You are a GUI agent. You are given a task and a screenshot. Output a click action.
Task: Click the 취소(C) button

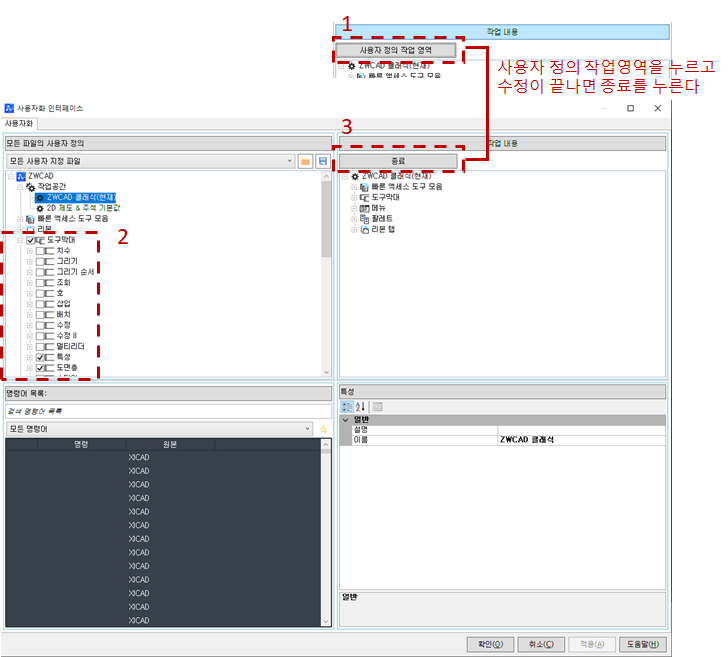[541, 644]
